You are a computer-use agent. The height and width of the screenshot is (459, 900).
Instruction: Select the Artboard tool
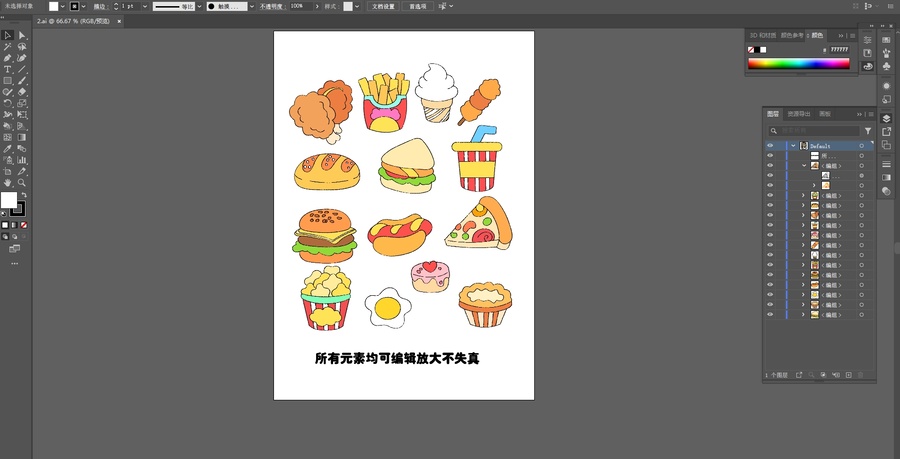pyautogui.click(x=7, y=172)
